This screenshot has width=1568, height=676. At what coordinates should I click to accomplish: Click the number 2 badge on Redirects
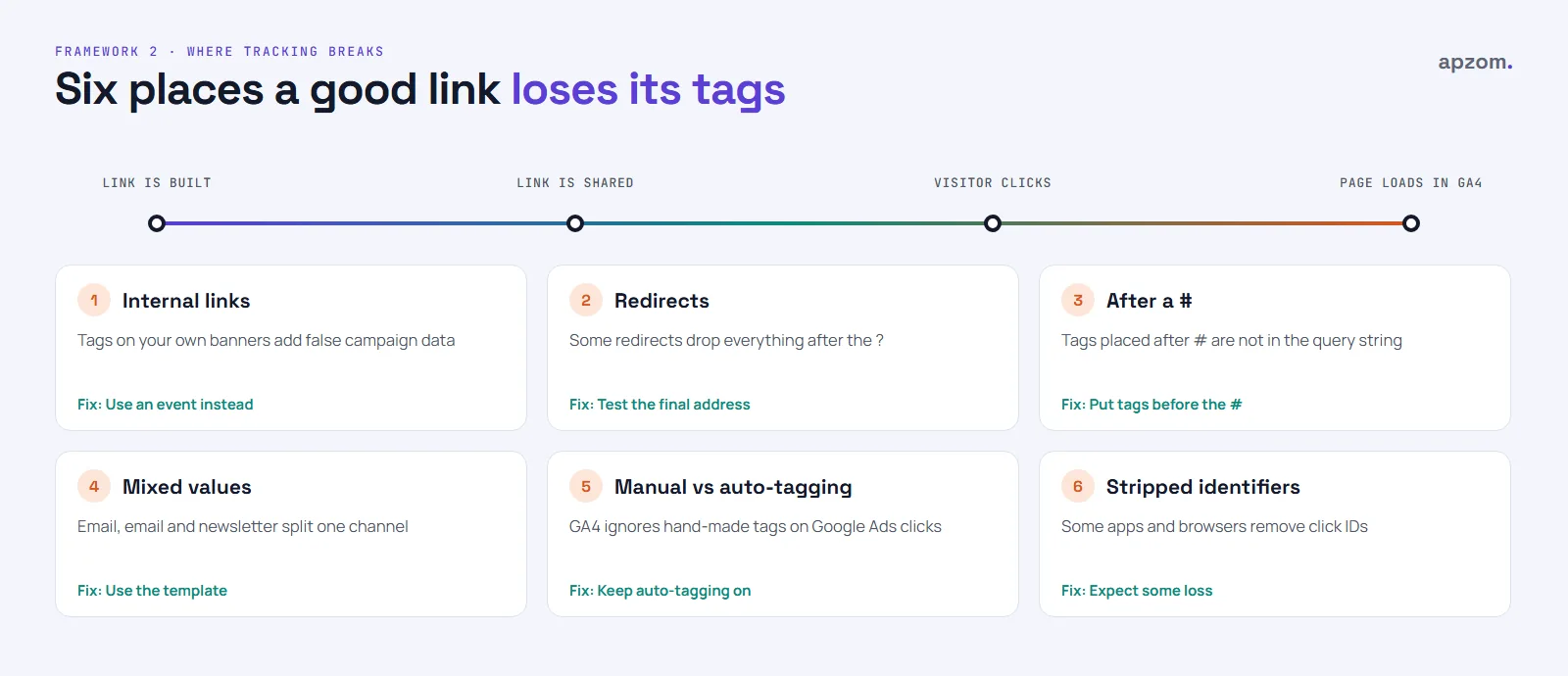pyautogui.click(x=586, y=300)
